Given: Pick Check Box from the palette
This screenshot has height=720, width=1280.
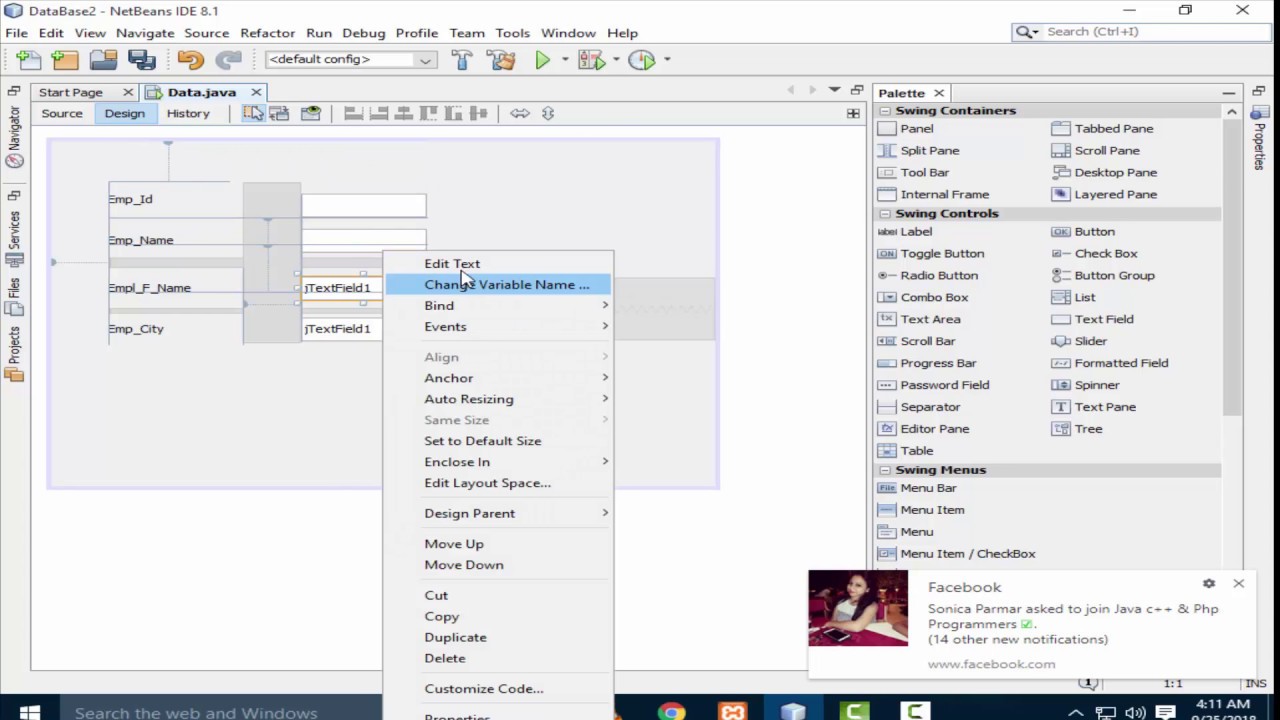Looking at the screenshot, I should [x=1105, y=253].
